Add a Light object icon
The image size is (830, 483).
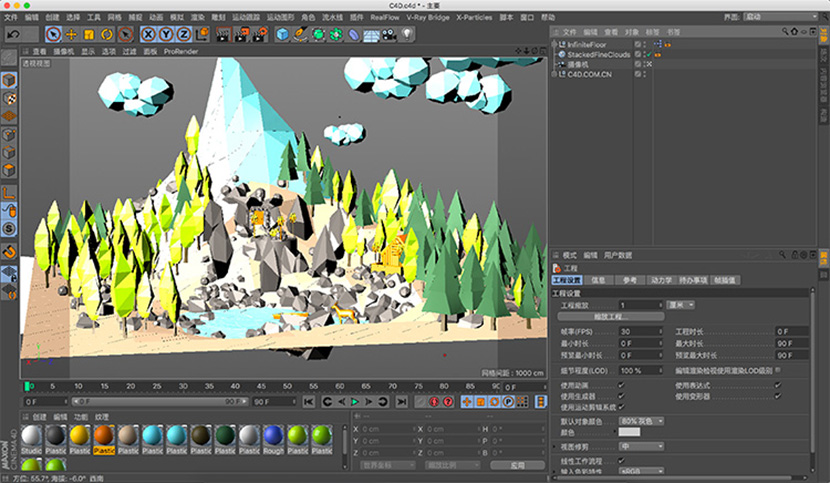click(x=407, y=34)
